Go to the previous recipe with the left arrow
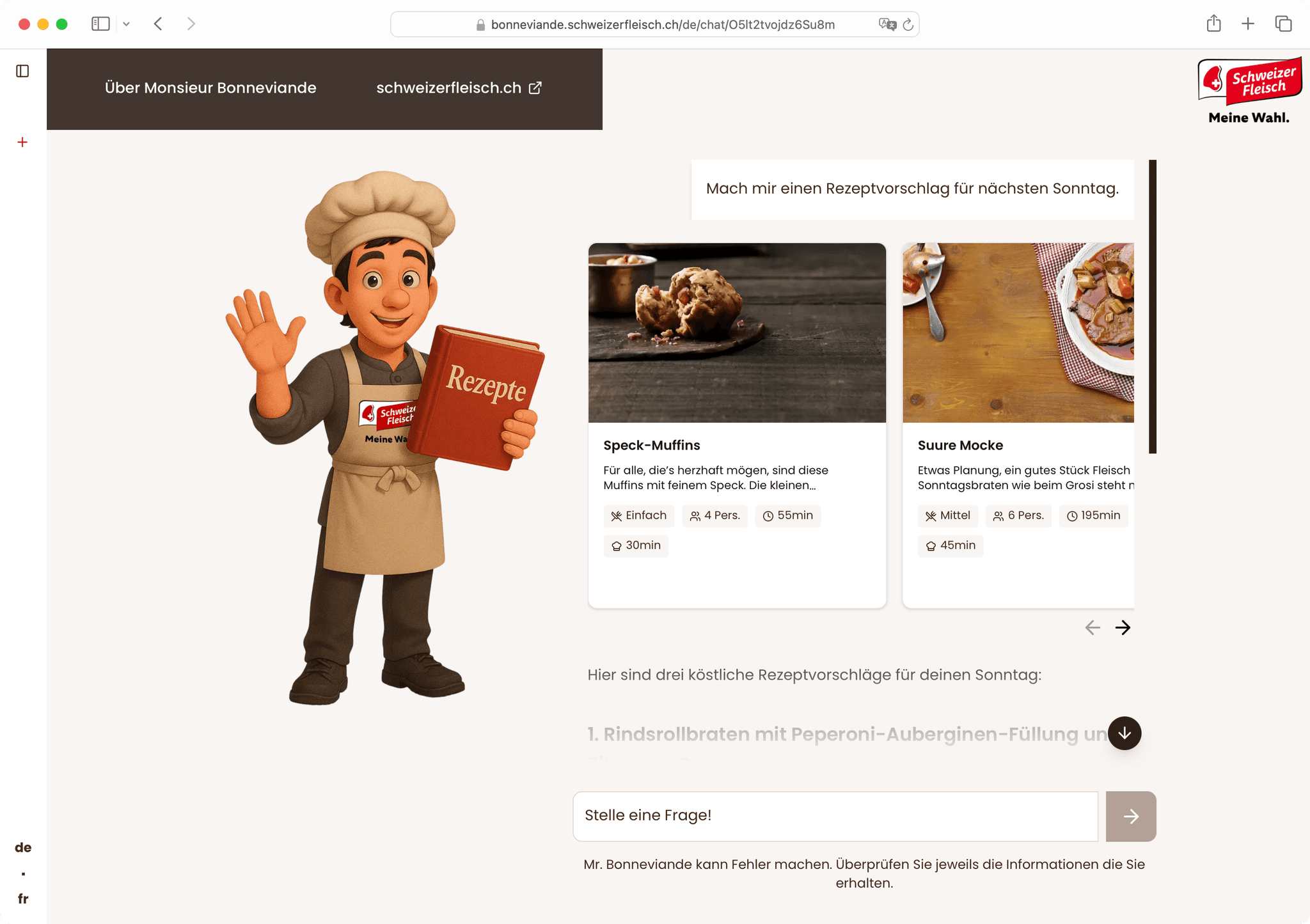The width and height of the screenshot is (1310, 924). [1092, 628]
